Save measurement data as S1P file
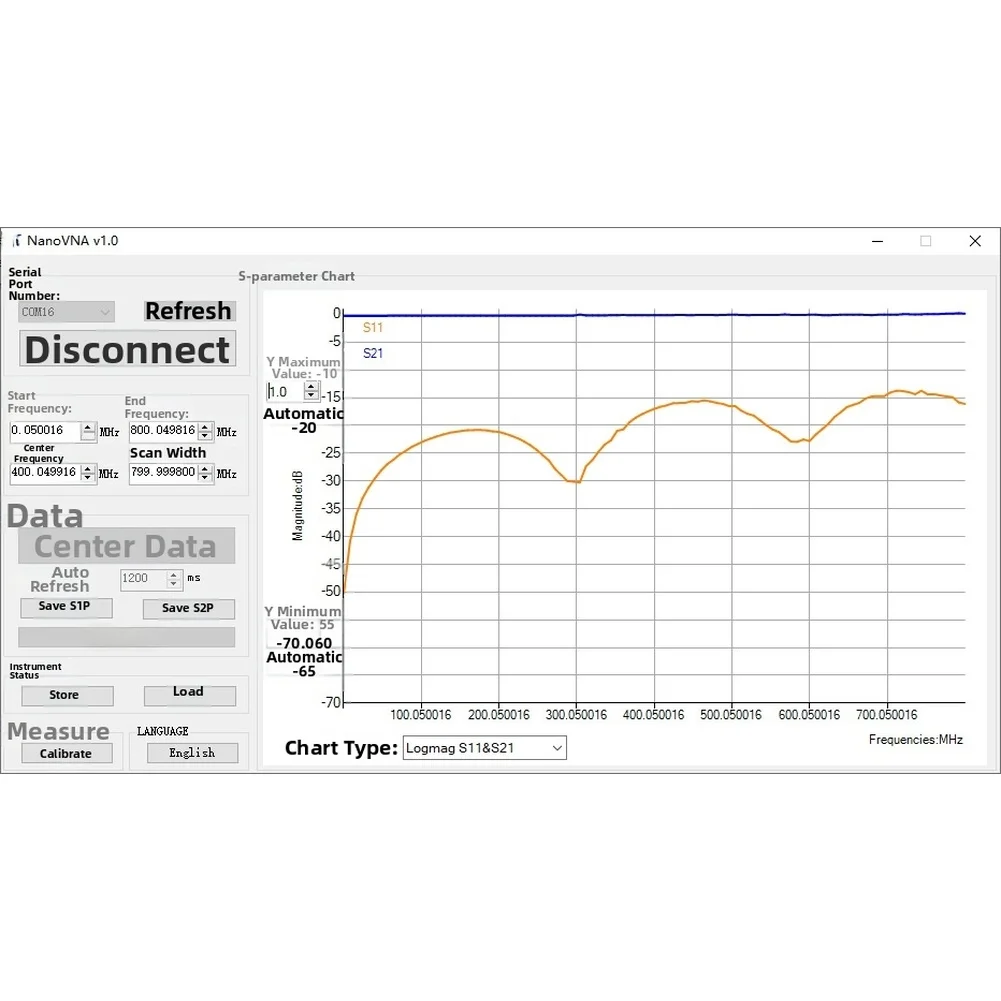1001x1001 pixels. (x=66, y=607)
